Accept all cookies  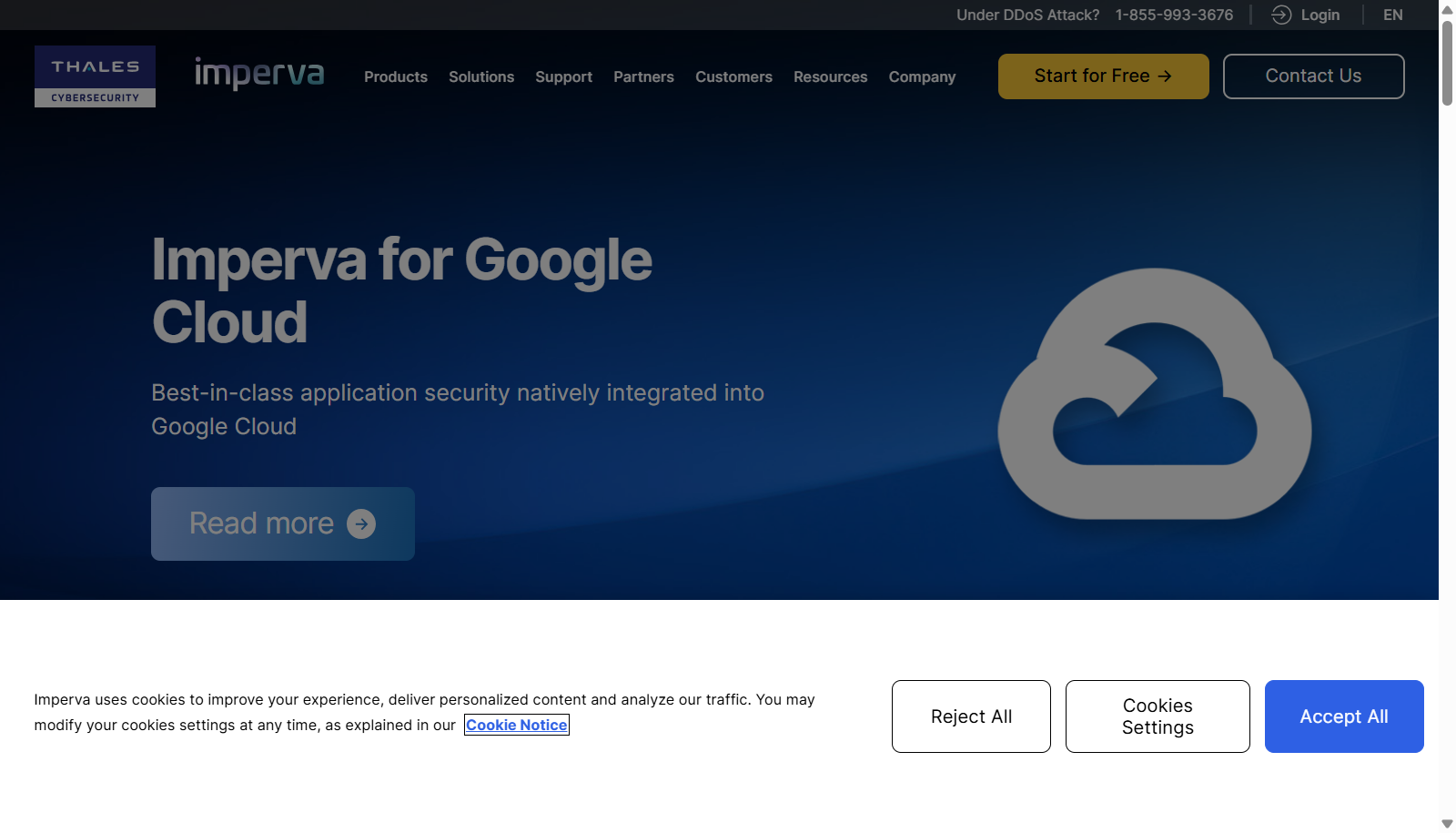point(1344,716)
